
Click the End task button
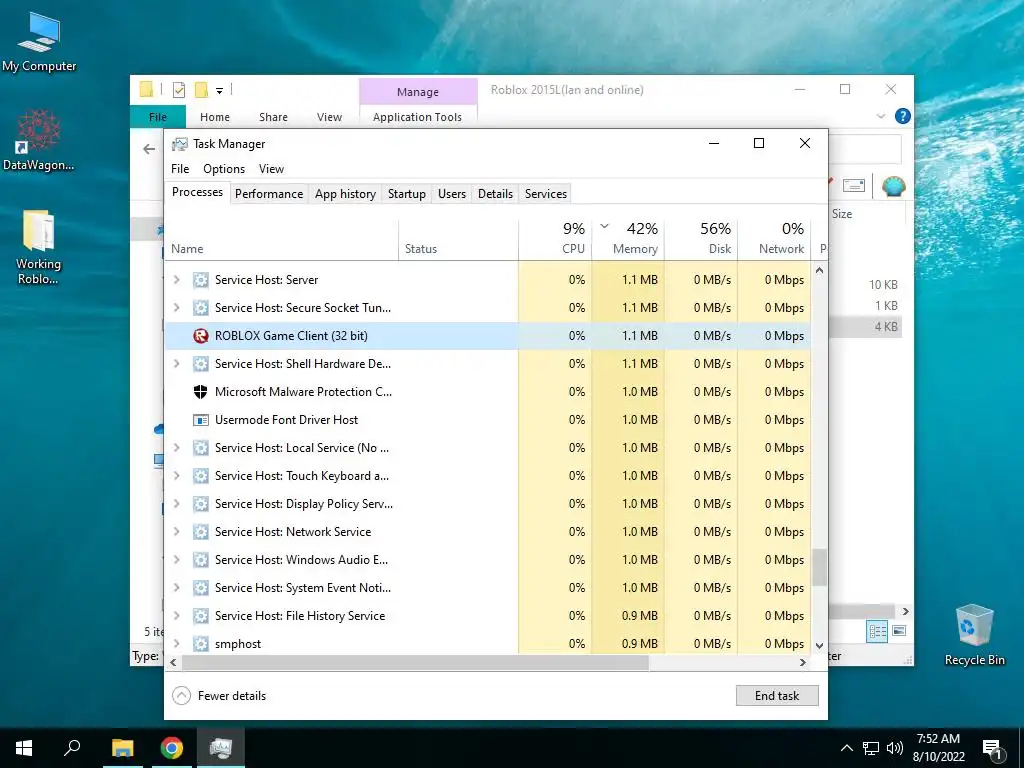777,696
